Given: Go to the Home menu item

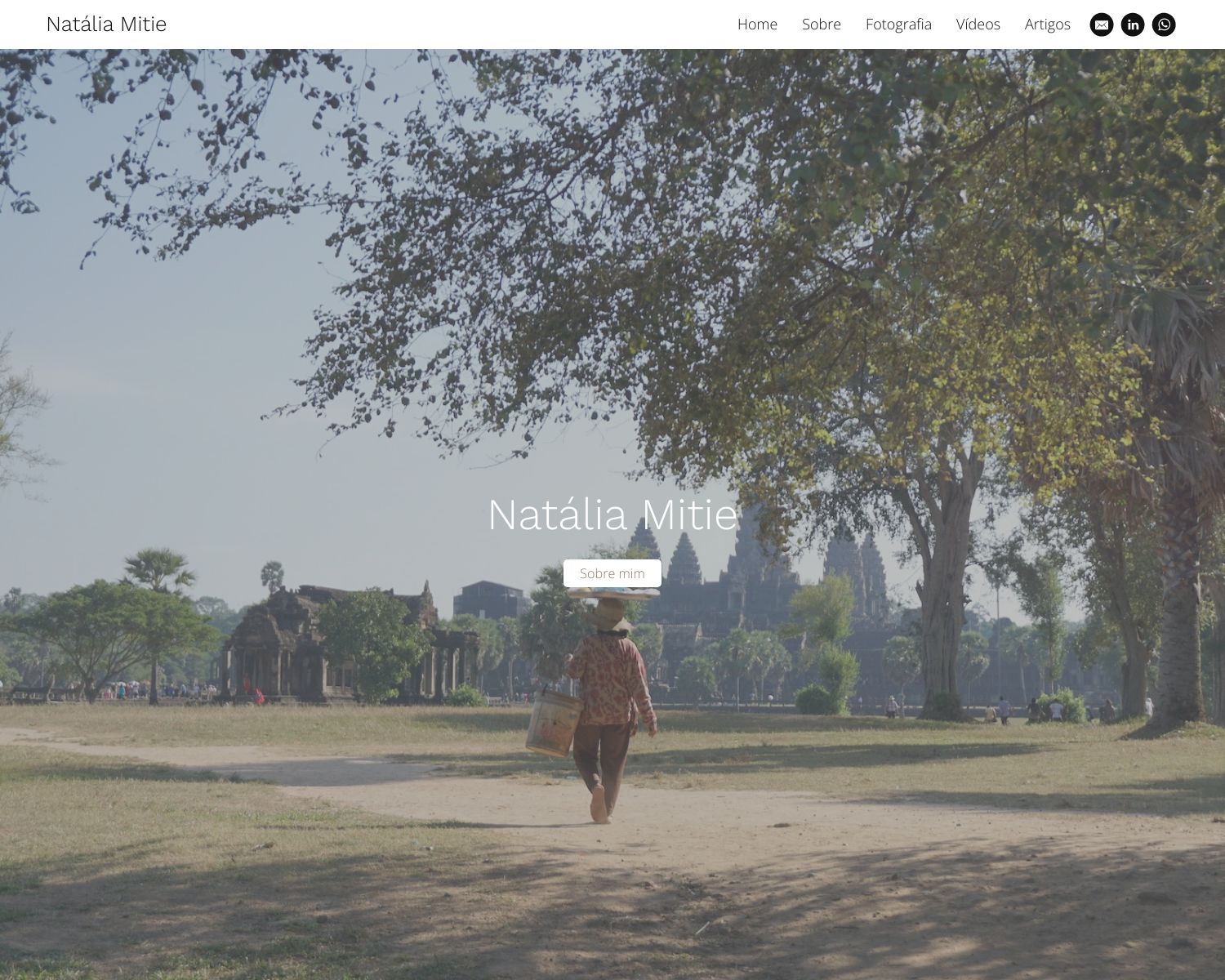Looking at the screenshot, I should point(757,24).
